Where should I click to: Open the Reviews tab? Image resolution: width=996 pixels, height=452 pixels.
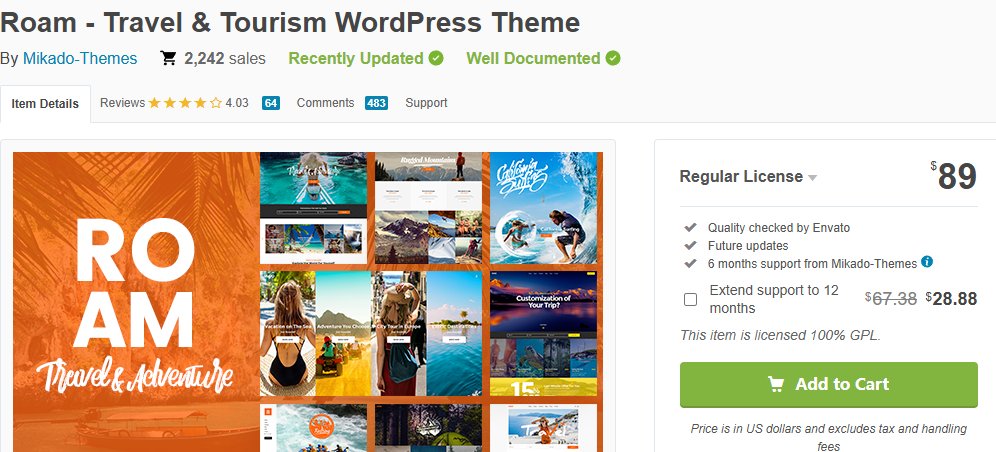point(123,103)
